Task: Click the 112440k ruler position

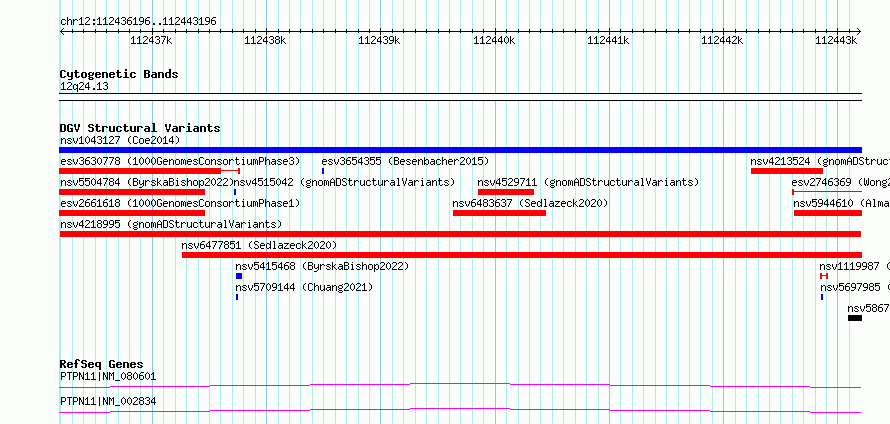Action: click(x=494, y=40)
